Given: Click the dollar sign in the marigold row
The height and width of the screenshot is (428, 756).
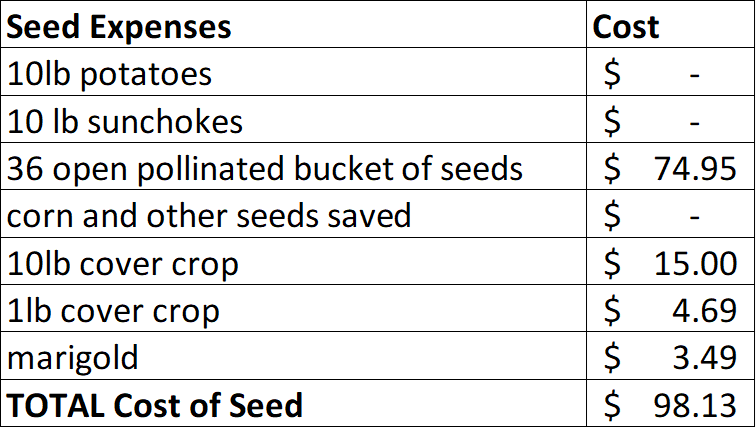Looking at the screenshot, I should click(612, 357).
